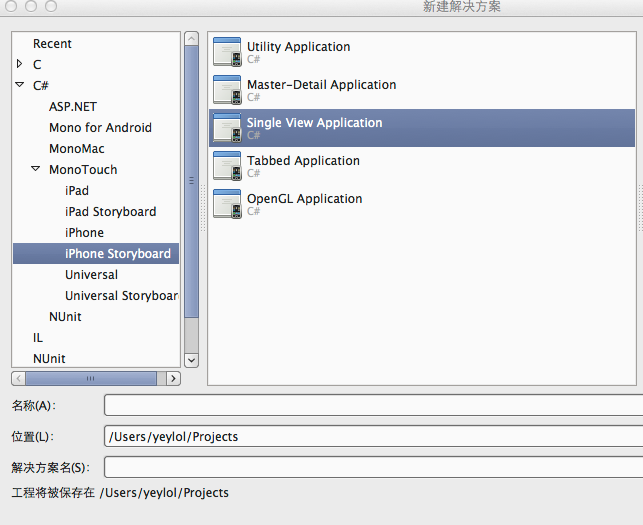Select MonoMac category
Viewport: 643px width, 525px height.
(77, 148)
